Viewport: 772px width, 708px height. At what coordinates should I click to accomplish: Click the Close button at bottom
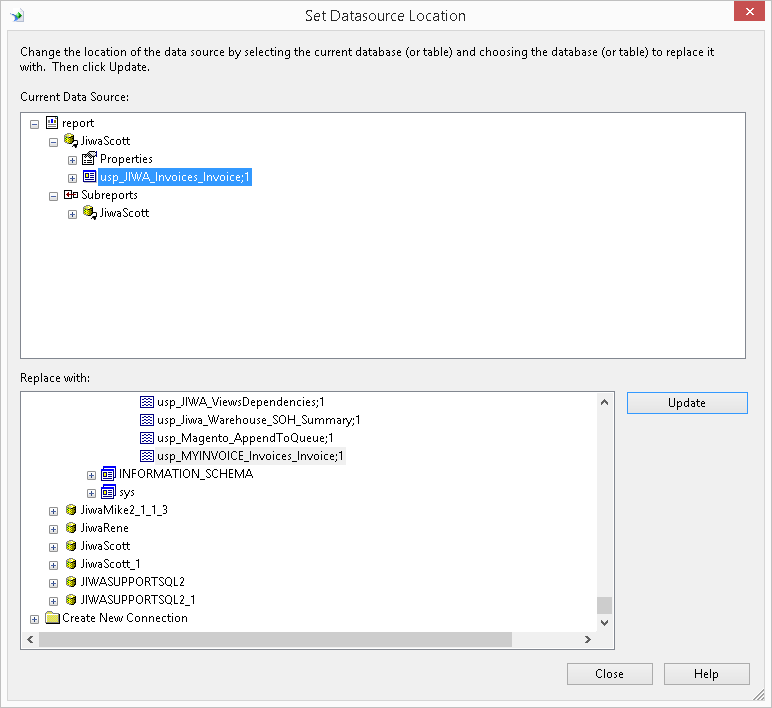tap(609, 674)
